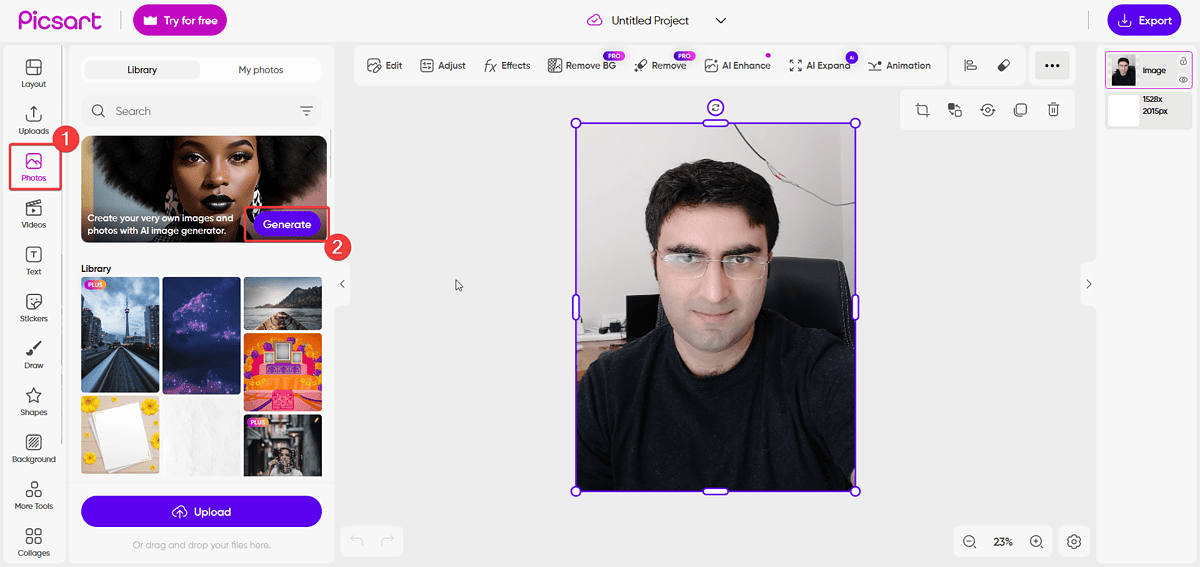Viewport: 1200px width, 567px height.
Task: Open canvas settings gear icon
Action: (x=1074, y=541)
